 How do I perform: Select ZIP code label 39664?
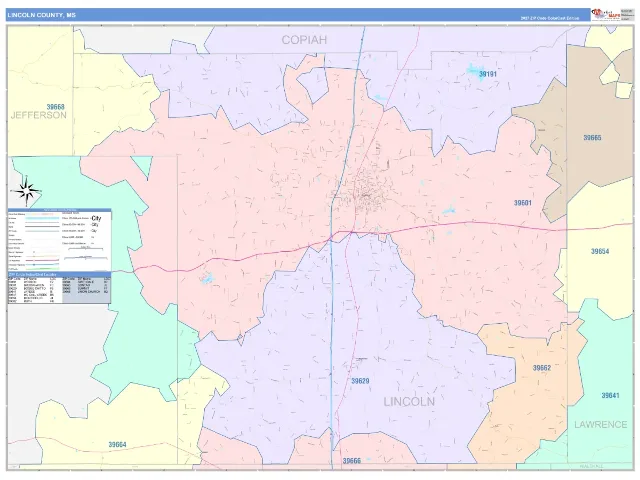117,444
